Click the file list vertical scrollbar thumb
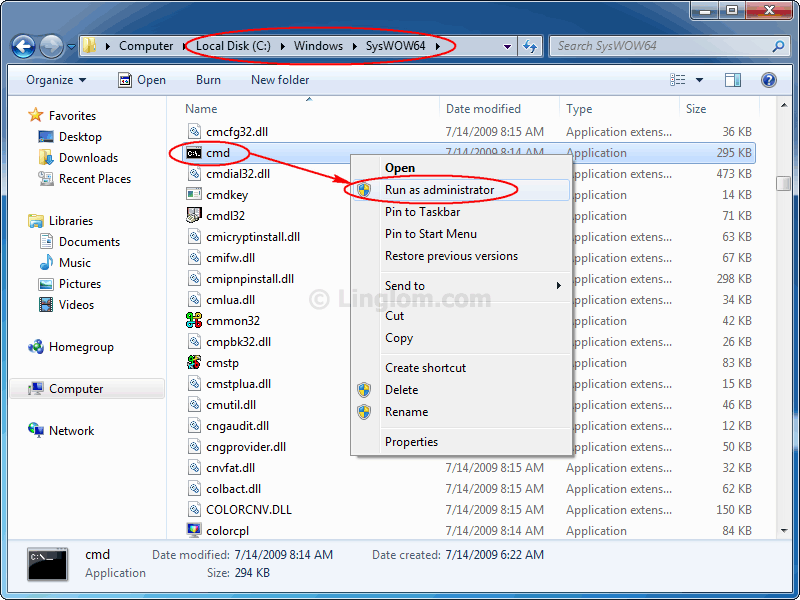Viewport: 800px width, 600px height. (x=784, y=183)
